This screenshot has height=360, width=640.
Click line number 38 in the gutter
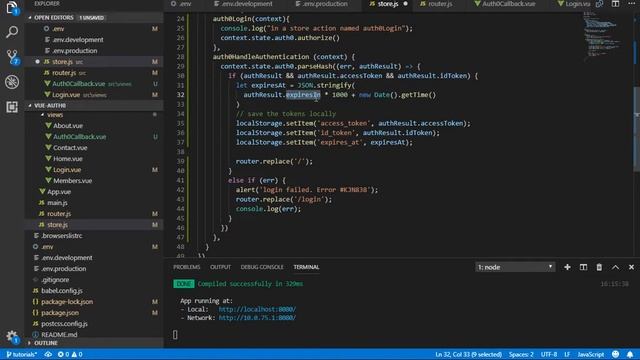[x=180, y=152]
